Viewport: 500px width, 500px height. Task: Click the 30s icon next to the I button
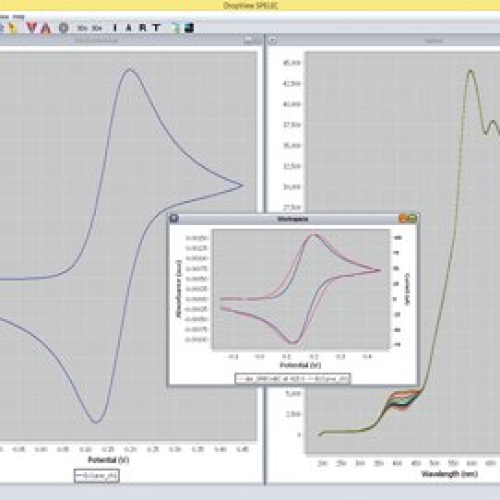coord(97,28)
